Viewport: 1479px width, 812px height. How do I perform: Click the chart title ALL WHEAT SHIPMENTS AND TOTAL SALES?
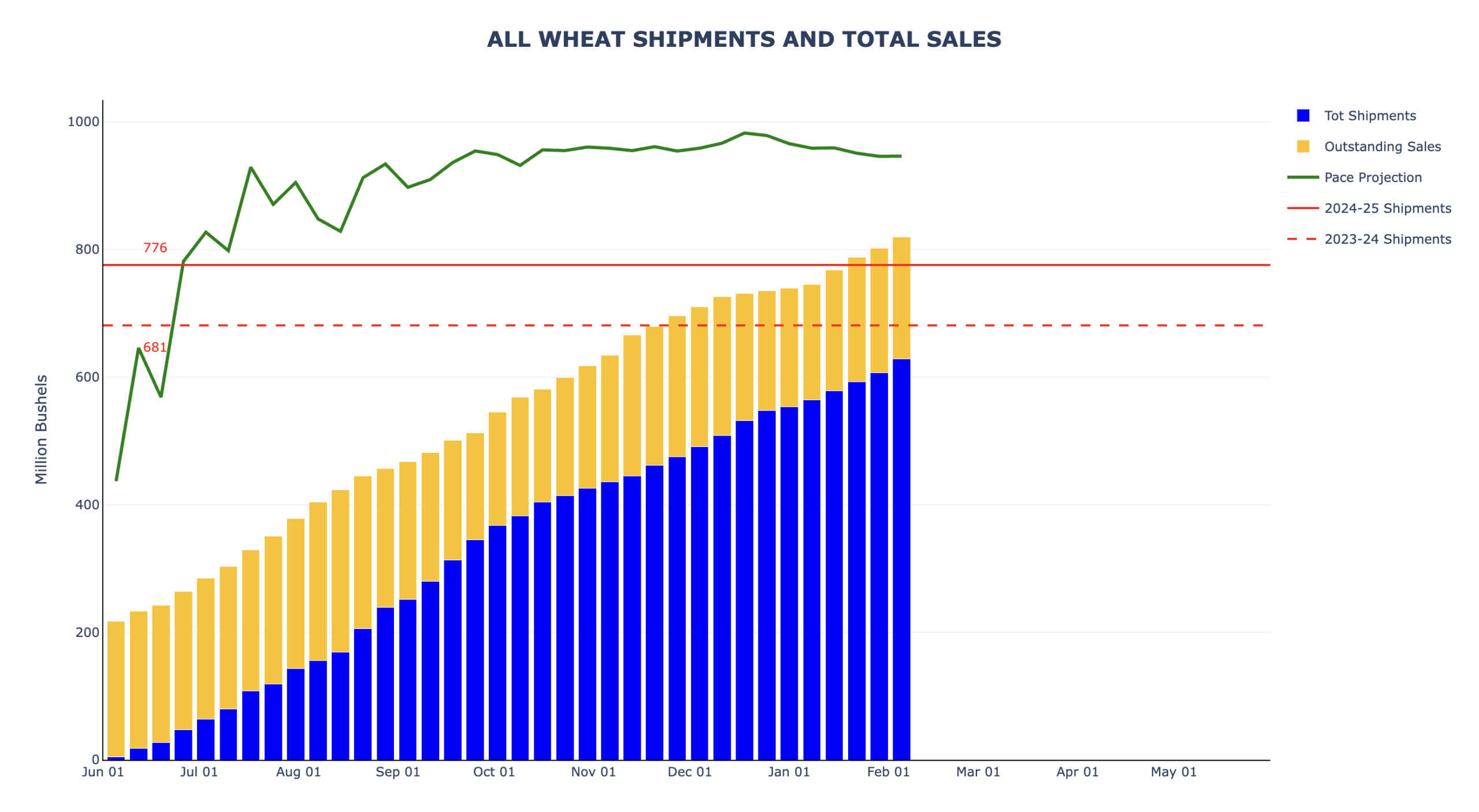[744, 39]
